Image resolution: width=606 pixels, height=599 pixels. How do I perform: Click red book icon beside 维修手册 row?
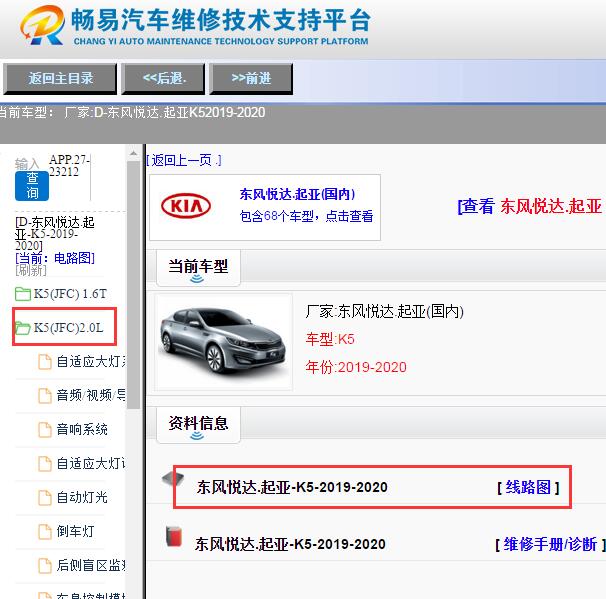[174, 536]
